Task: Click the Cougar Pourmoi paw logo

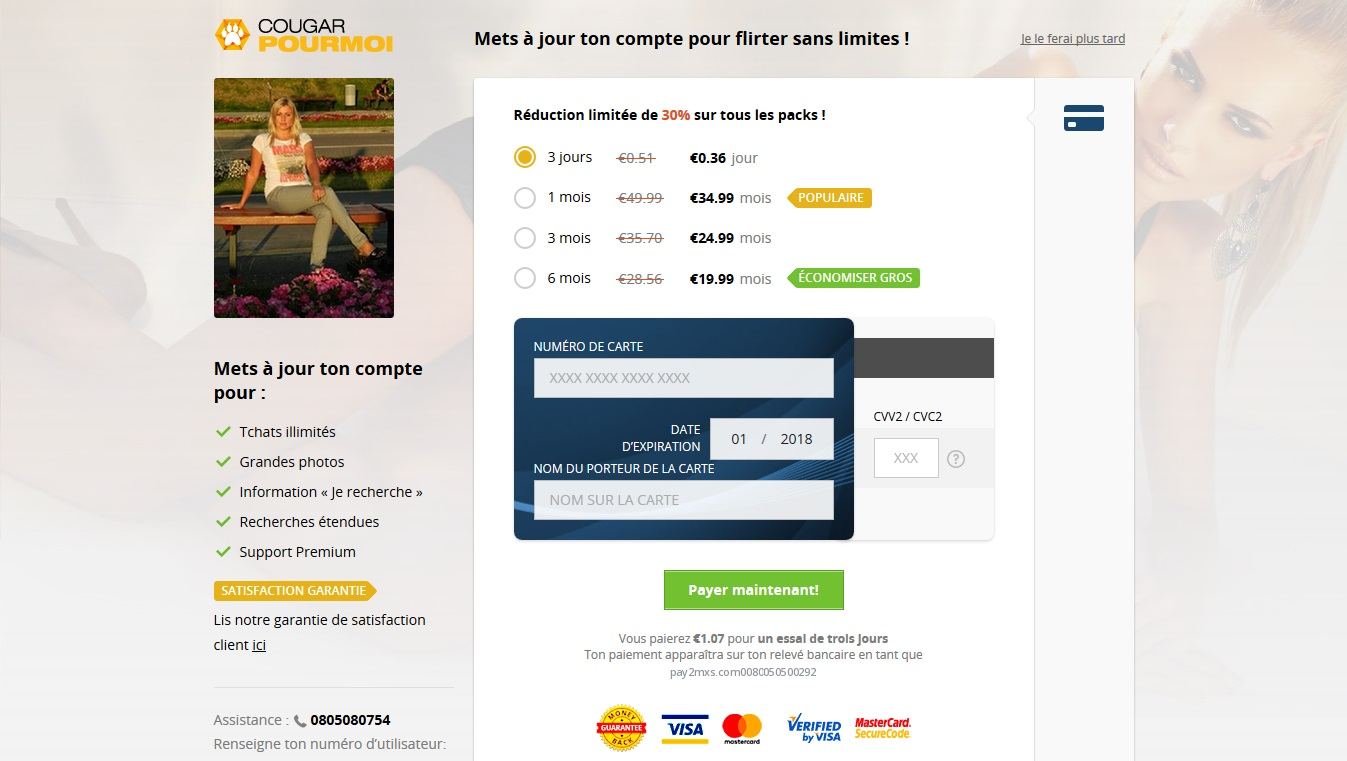Action: tap(232, 35)
